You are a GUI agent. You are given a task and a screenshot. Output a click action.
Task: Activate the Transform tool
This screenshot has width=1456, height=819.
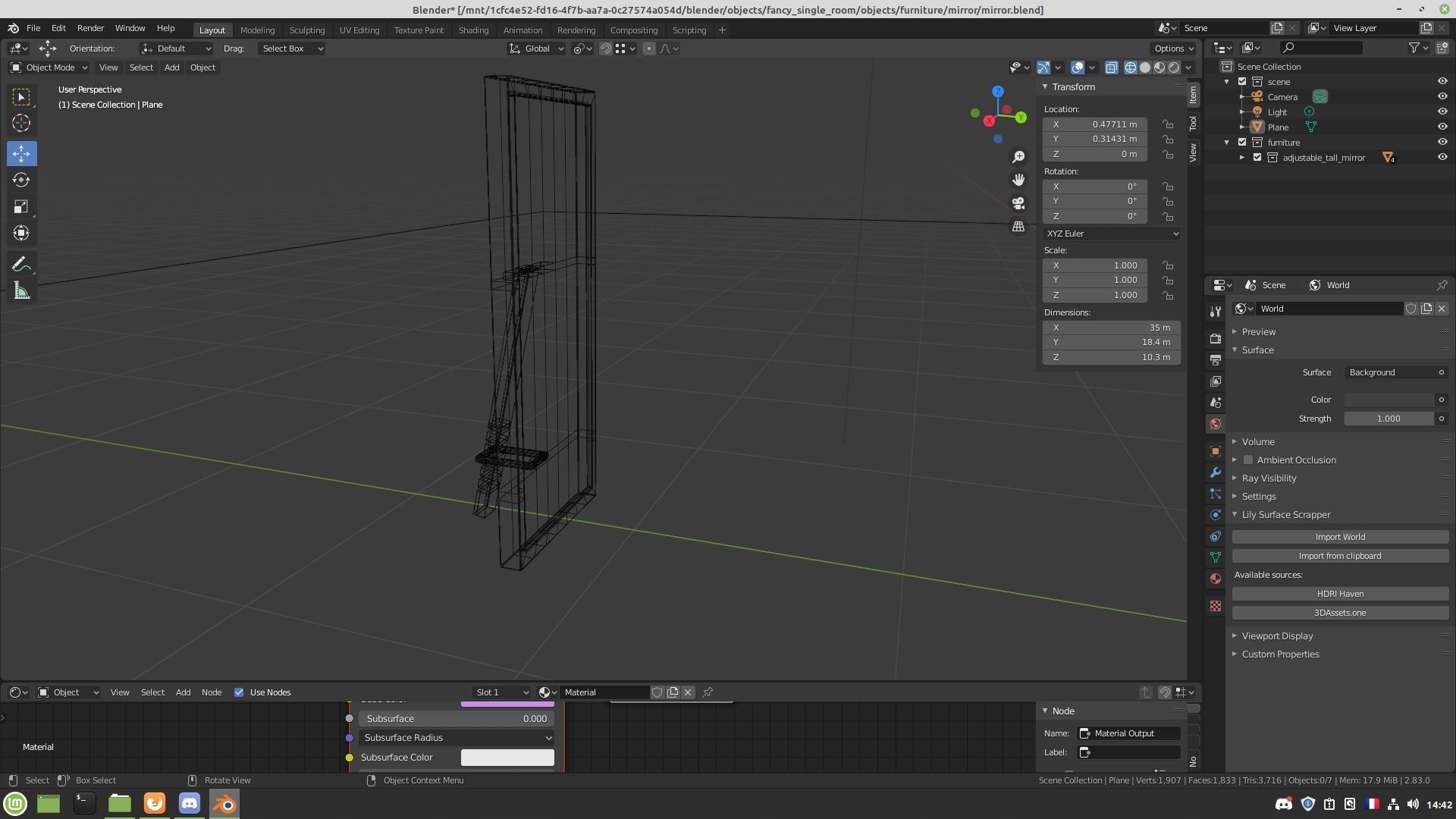[21, 233]
